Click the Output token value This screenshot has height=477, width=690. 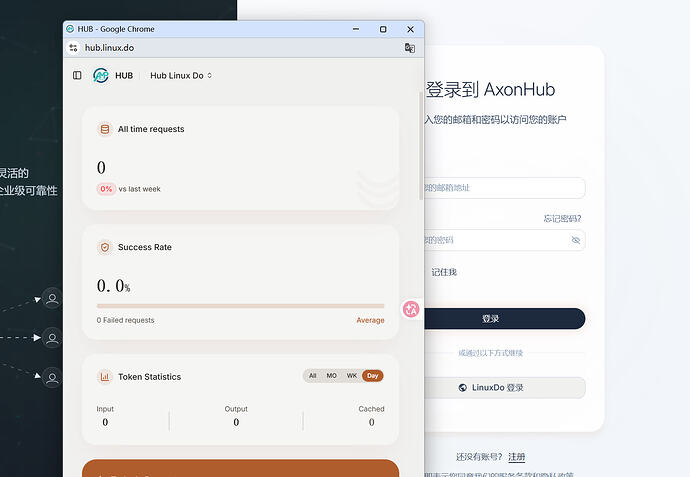236,422
